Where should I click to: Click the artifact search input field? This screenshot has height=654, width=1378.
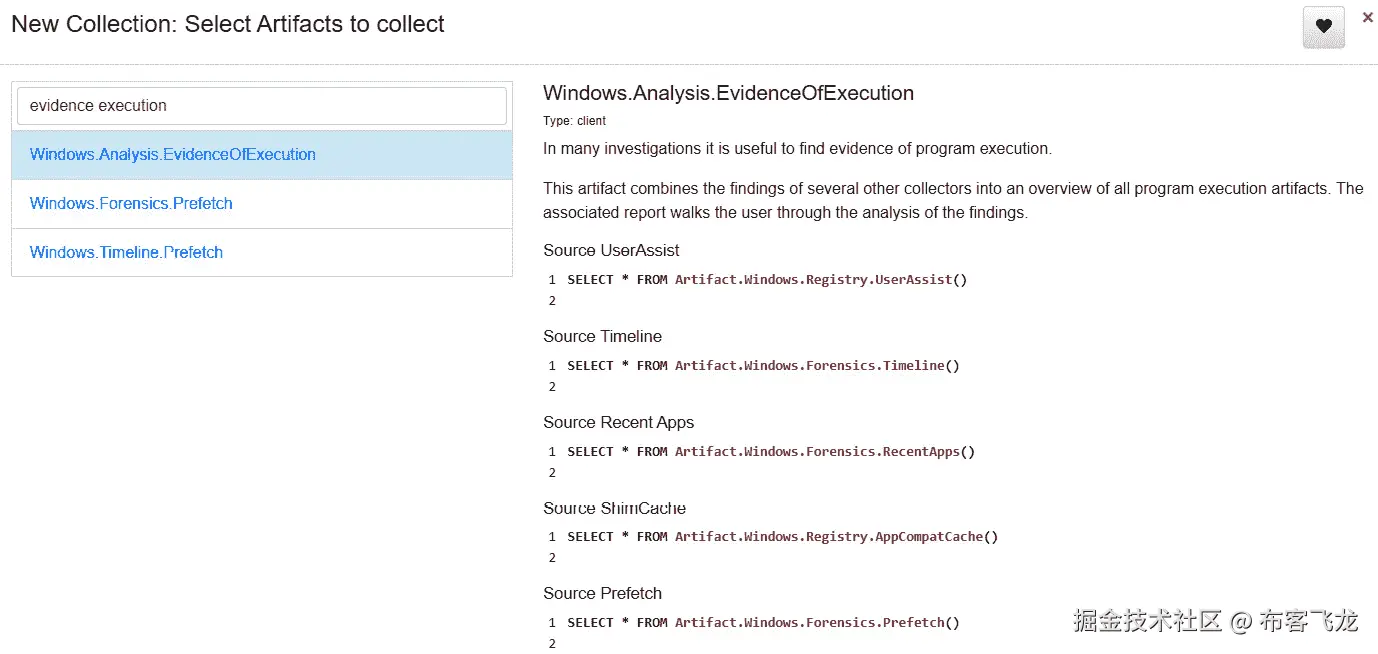click(262, 106)
